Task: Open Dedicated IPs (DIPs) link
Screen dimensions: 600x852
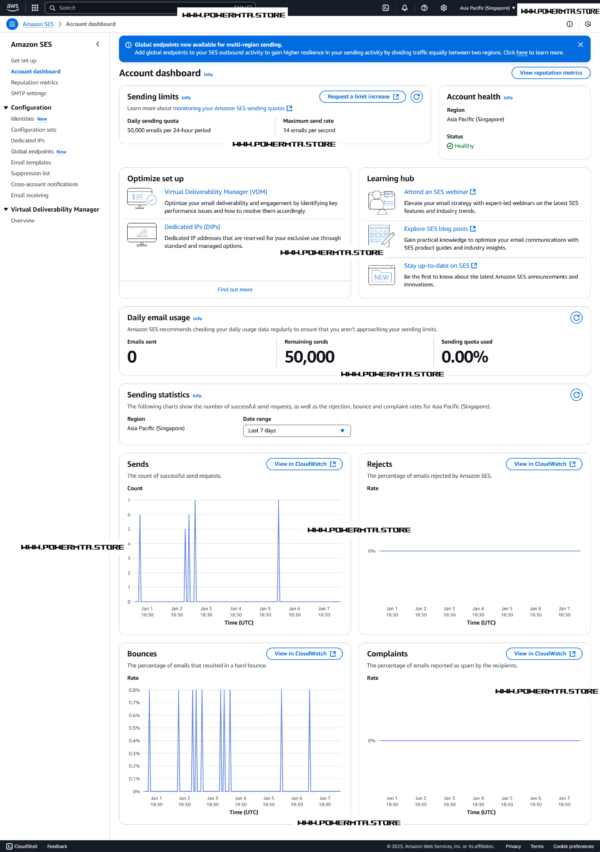Action: 192,227
